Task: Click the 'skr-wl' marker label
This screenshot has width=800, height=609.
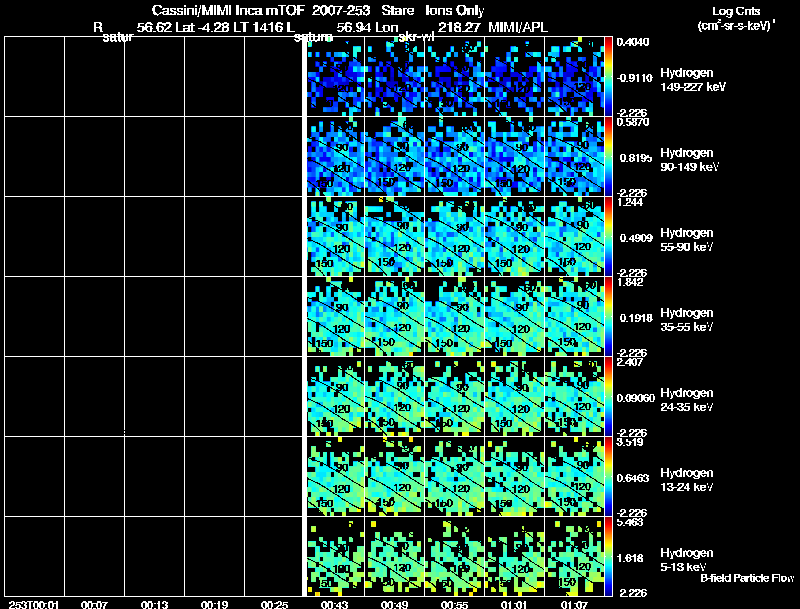Action: pyautogui.click(x=416, y=37)
